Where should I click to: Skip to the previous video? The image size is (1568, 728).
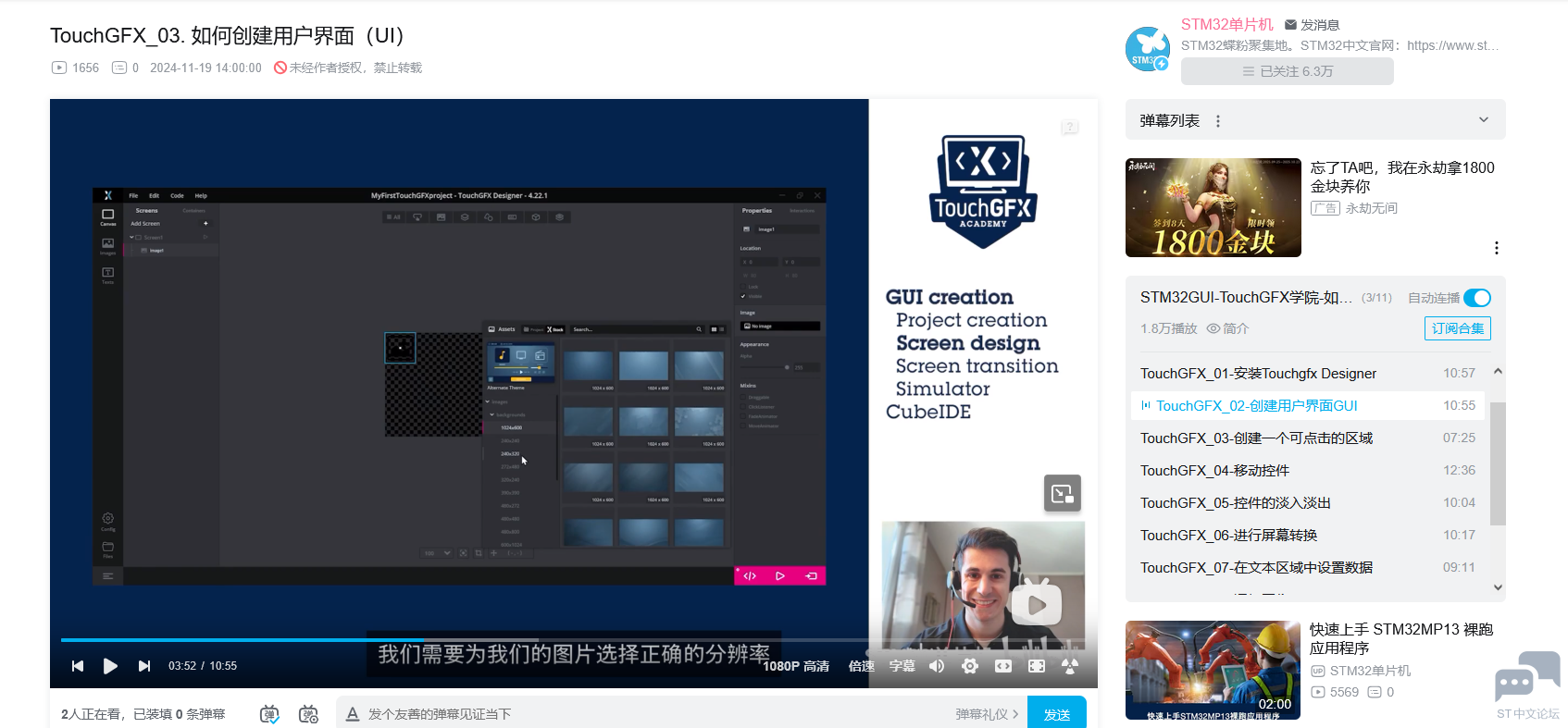click(x=78, y=666)
